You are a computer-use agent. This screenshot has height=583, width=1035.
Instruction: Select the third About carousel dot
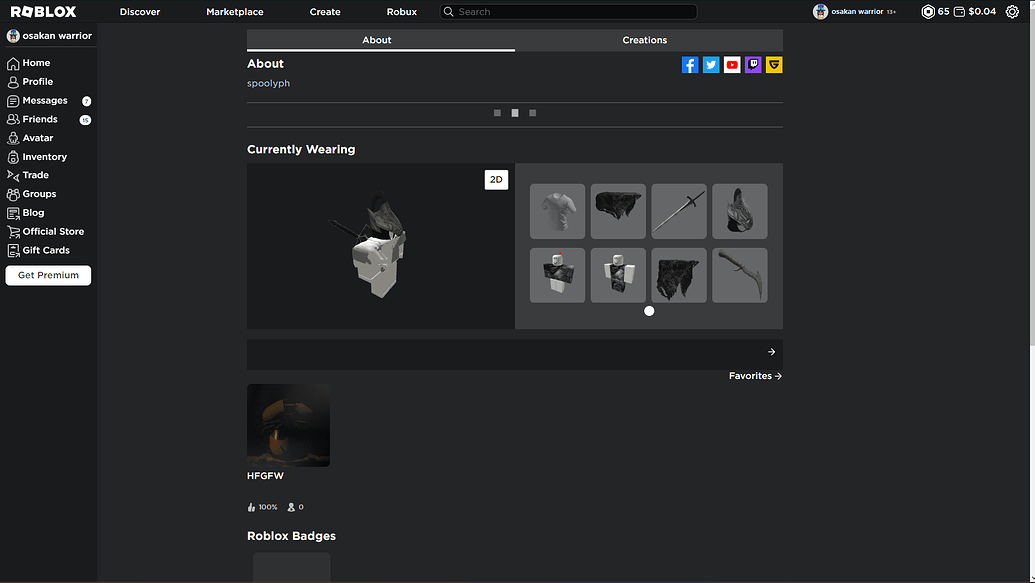pos(533,113)
